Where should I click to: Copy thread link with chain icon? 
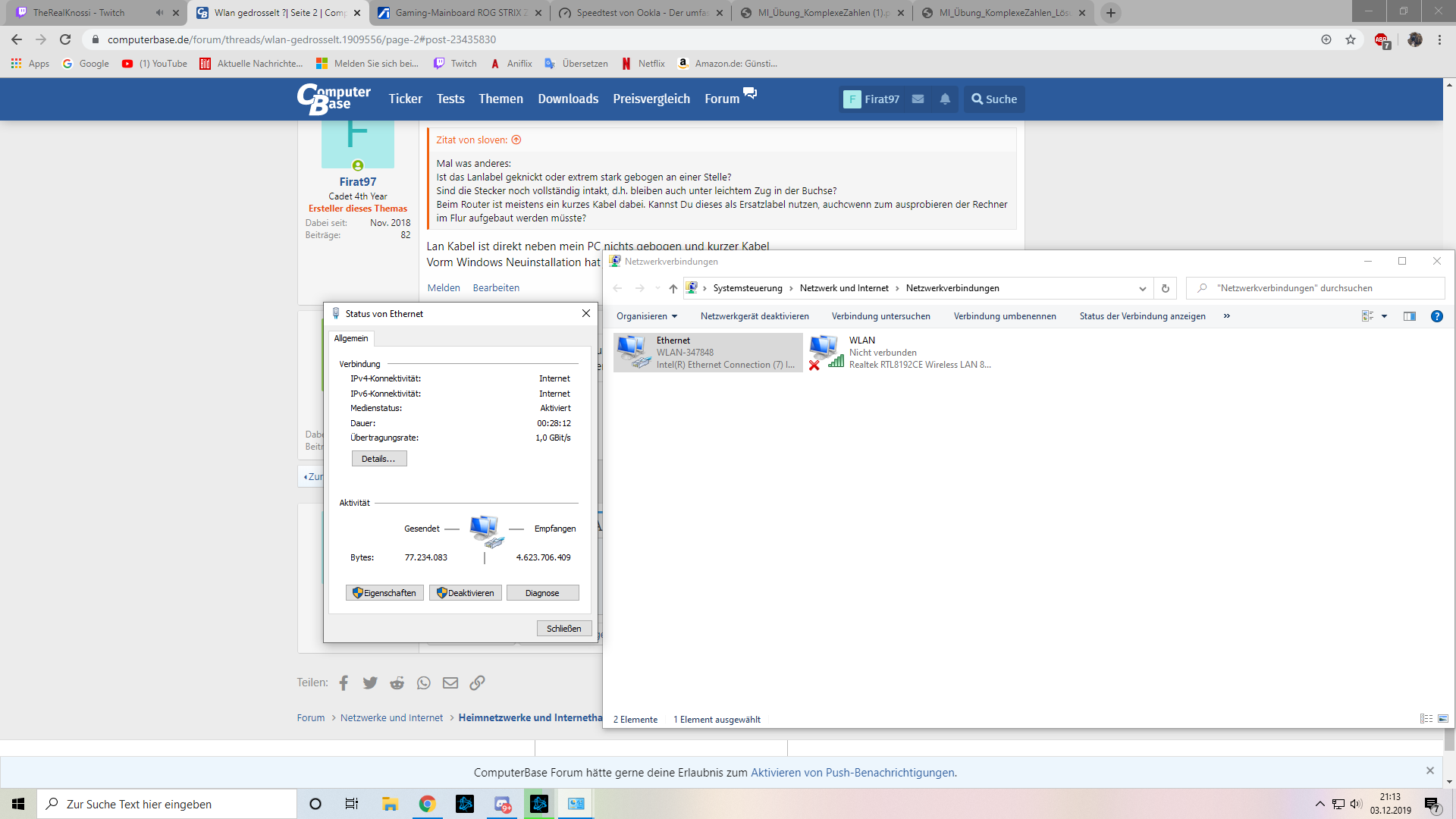pos(477,683)
